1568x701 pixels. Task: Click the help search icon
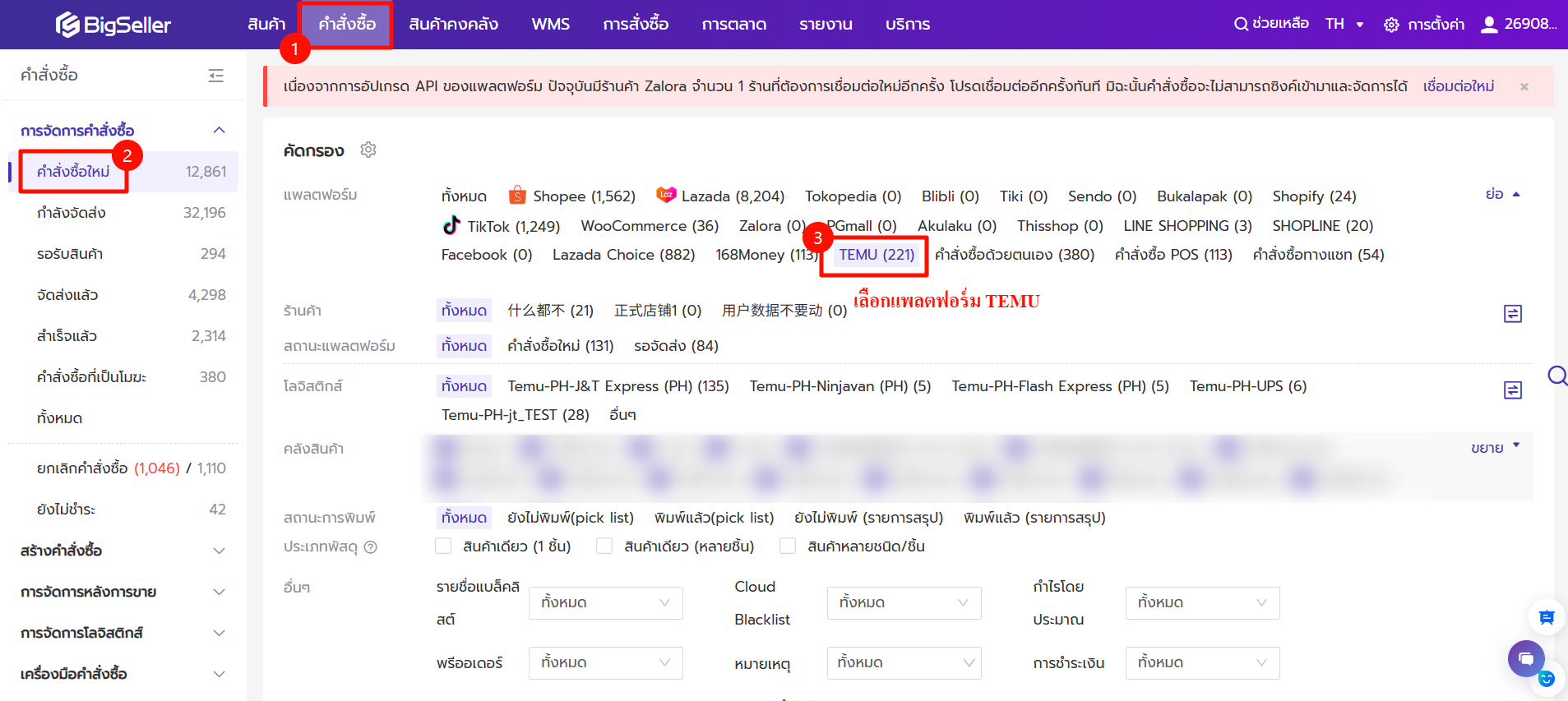pyautogui.click(x=1241, y=24)
